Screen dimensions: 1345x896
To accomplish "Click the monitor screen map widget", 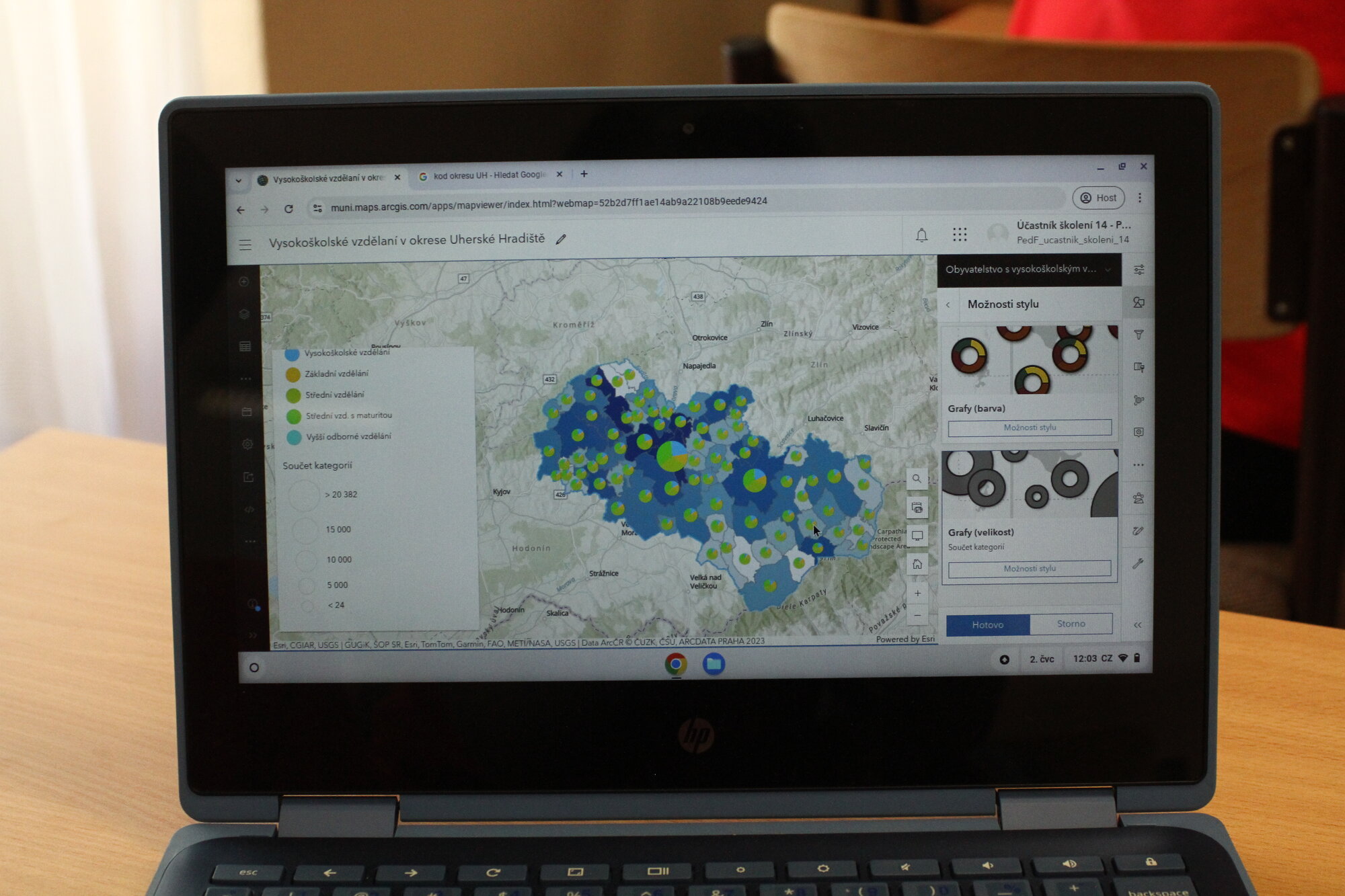I will tap(917, 536).
